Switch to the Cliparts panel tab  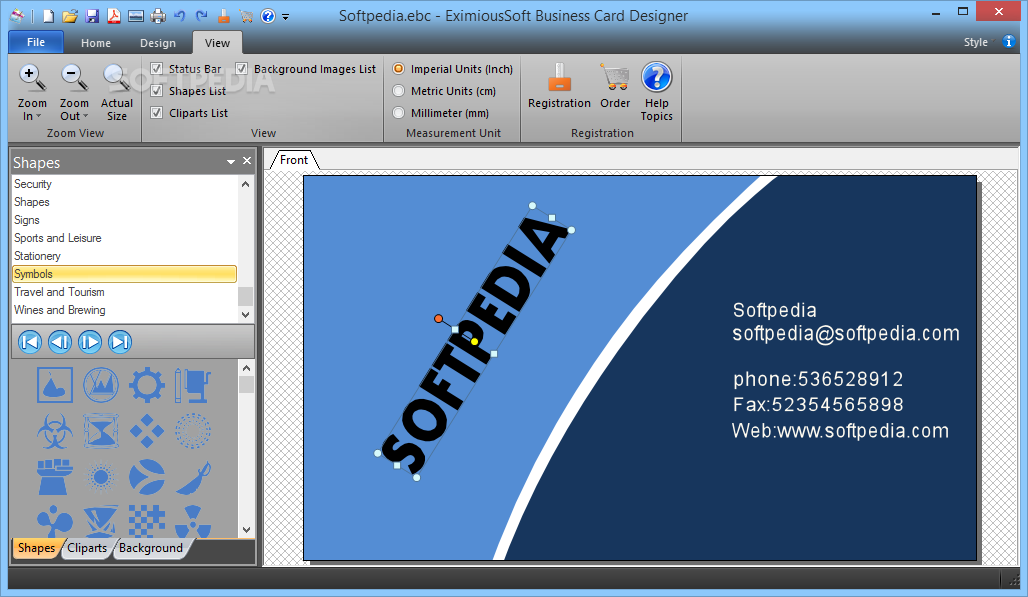click(87, 548)
